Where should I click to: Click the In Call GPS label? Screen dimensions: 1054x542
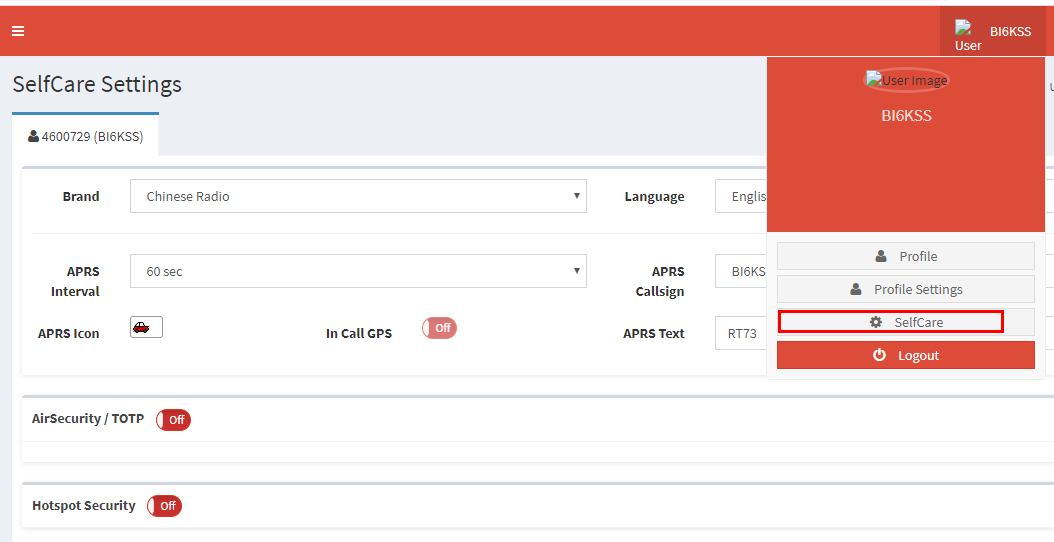point(359,334)
